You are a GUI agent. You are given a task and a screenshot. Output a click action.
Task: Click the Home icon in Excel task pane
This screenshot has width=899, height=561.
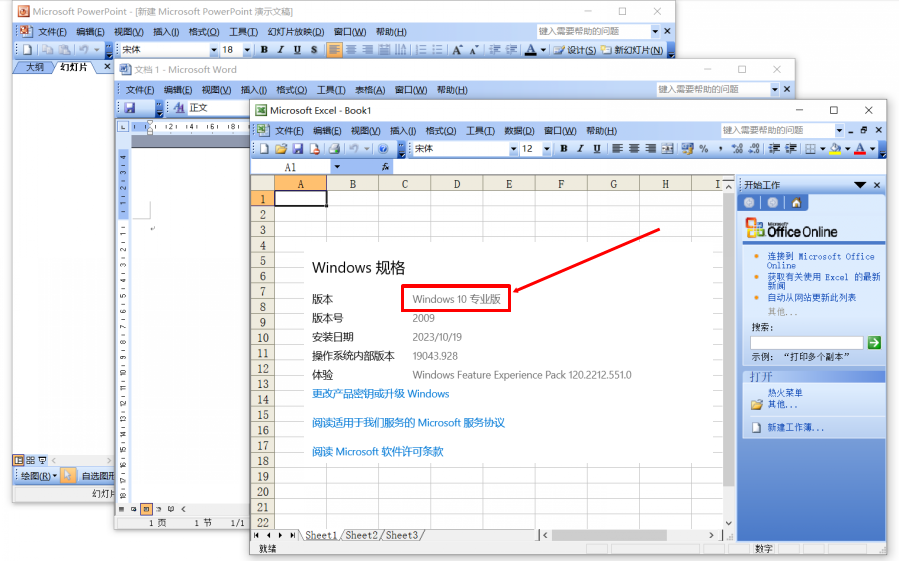coord(796,202)
